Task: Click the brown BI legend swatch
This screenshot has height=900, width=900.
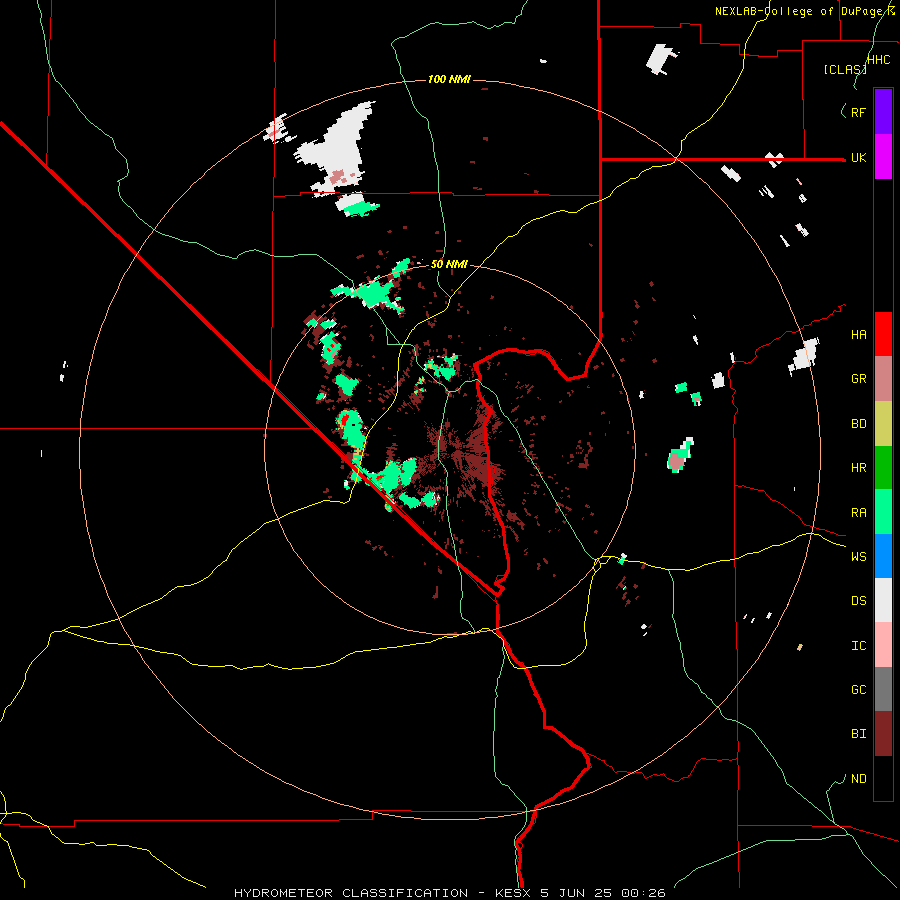Action: (x=883, y=734)
